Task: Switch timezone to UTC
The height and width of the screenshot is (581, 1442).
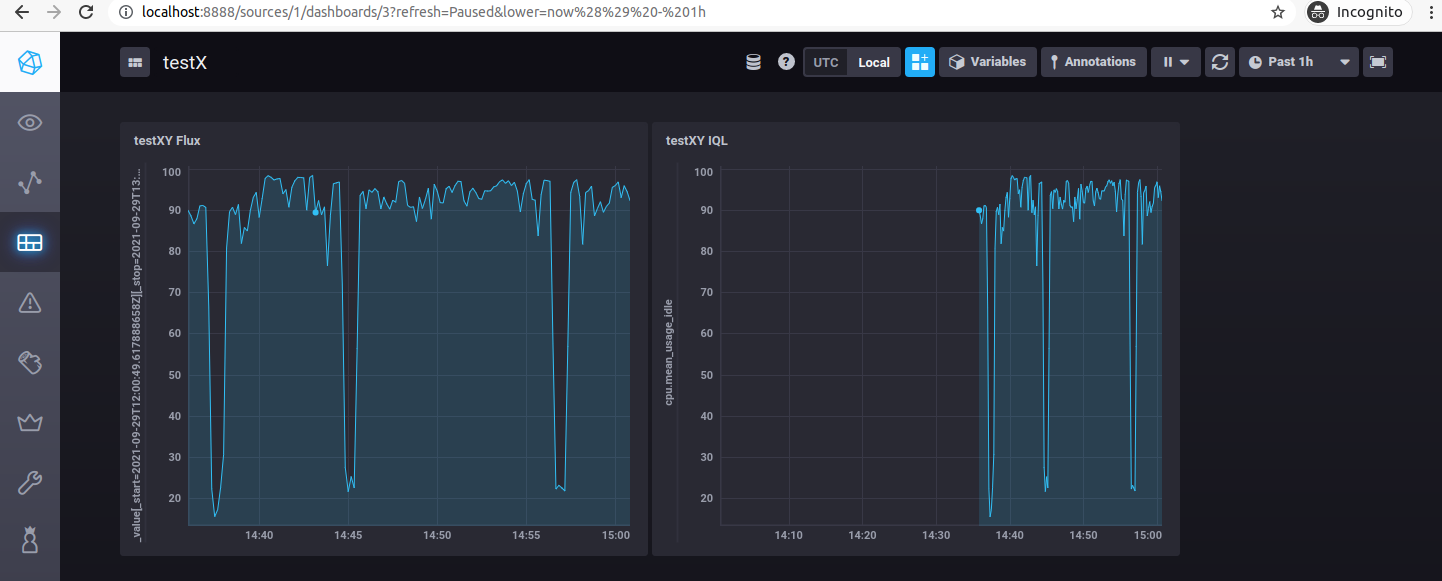Action: [x=825, y=61]
